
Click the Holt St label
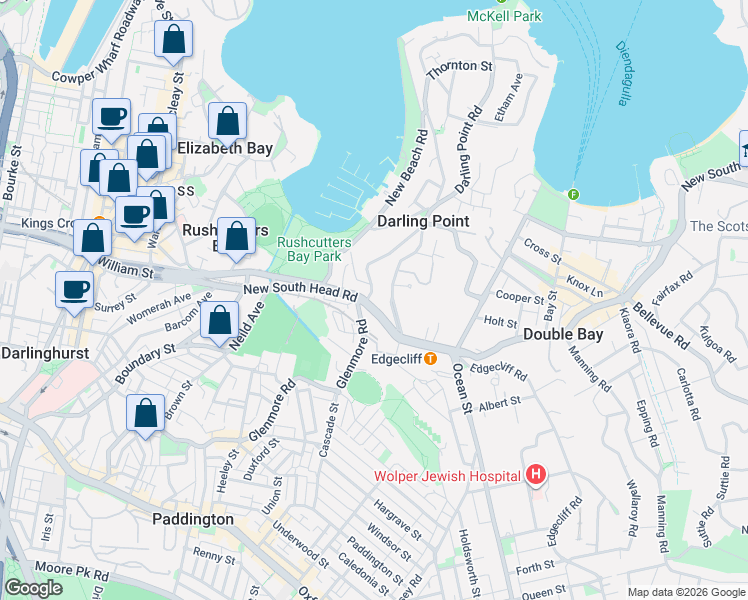[x=500, y=321]
